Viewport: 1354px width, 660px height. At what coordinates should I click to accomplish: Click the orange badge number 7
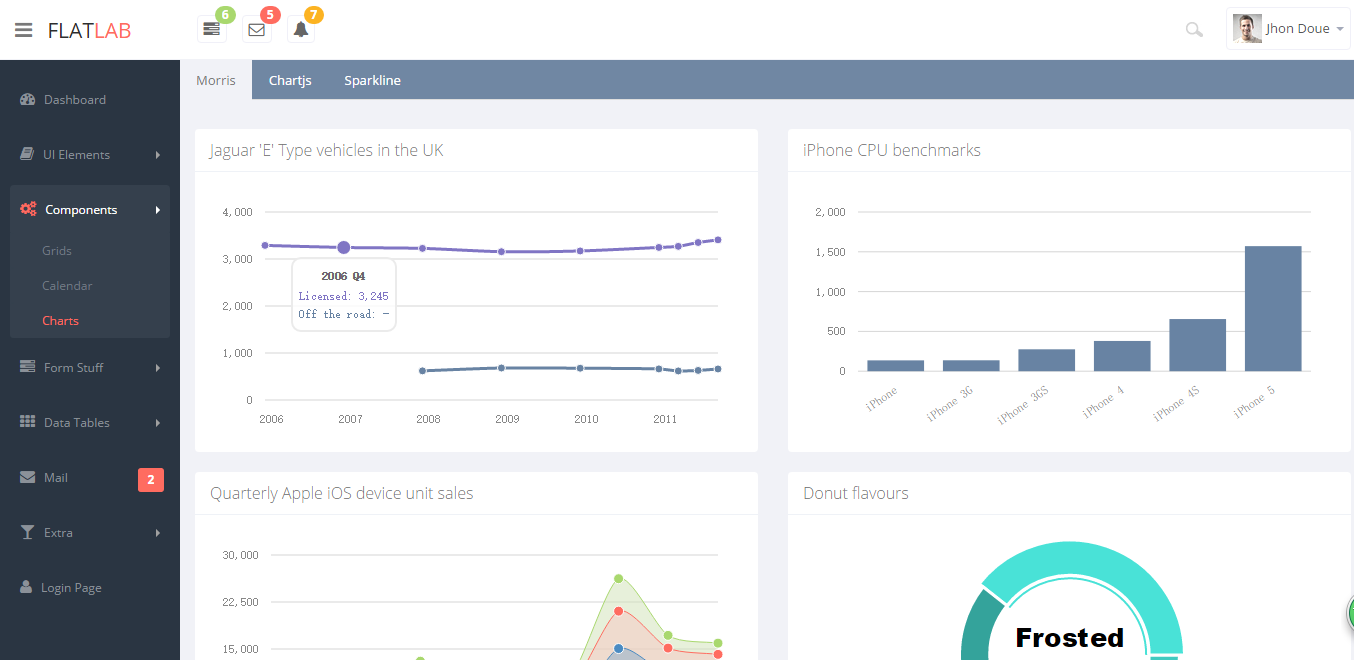(x=314, y=15)
